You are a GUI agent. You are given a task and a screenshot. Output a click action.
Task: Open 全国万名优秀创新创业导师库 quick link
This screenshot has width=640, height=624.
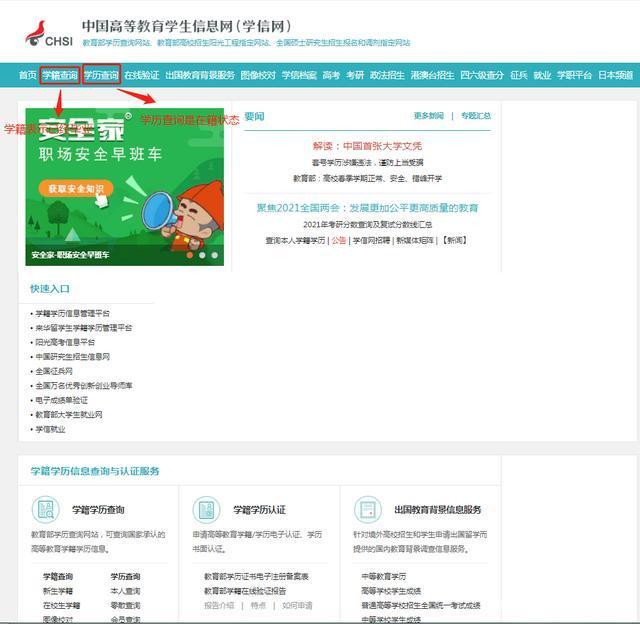click(x=84, y=385)
